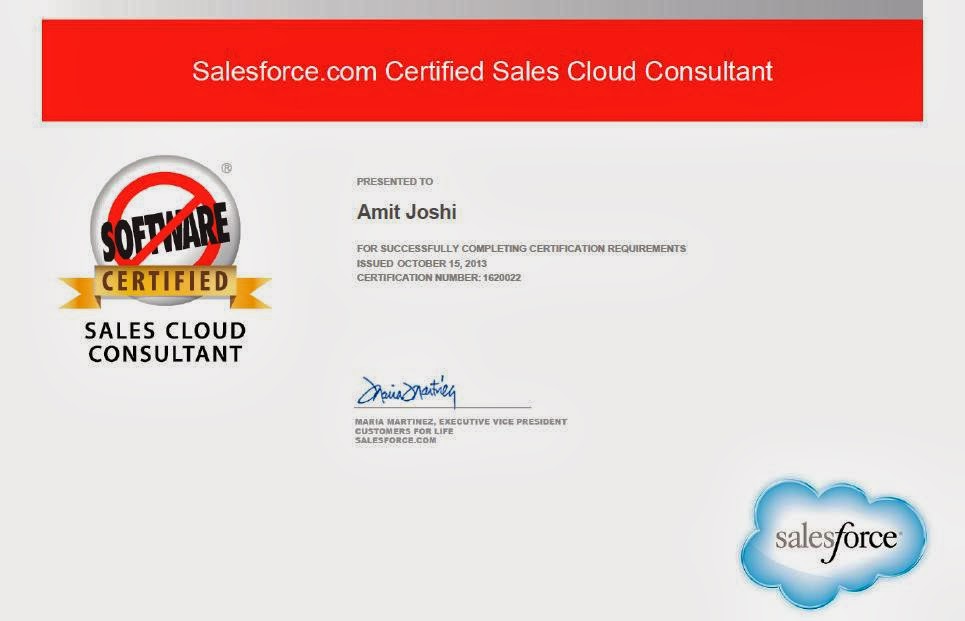
Task: Click the Issued October 15, 2013 line
Action: [421, 263]
